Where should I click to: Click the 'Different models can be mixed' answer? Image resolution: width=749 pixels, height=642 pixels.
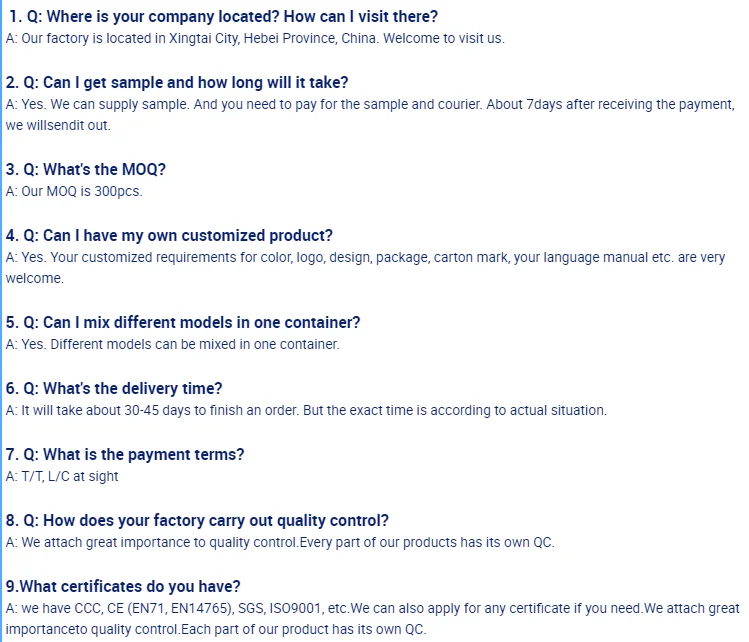point(173,344)
